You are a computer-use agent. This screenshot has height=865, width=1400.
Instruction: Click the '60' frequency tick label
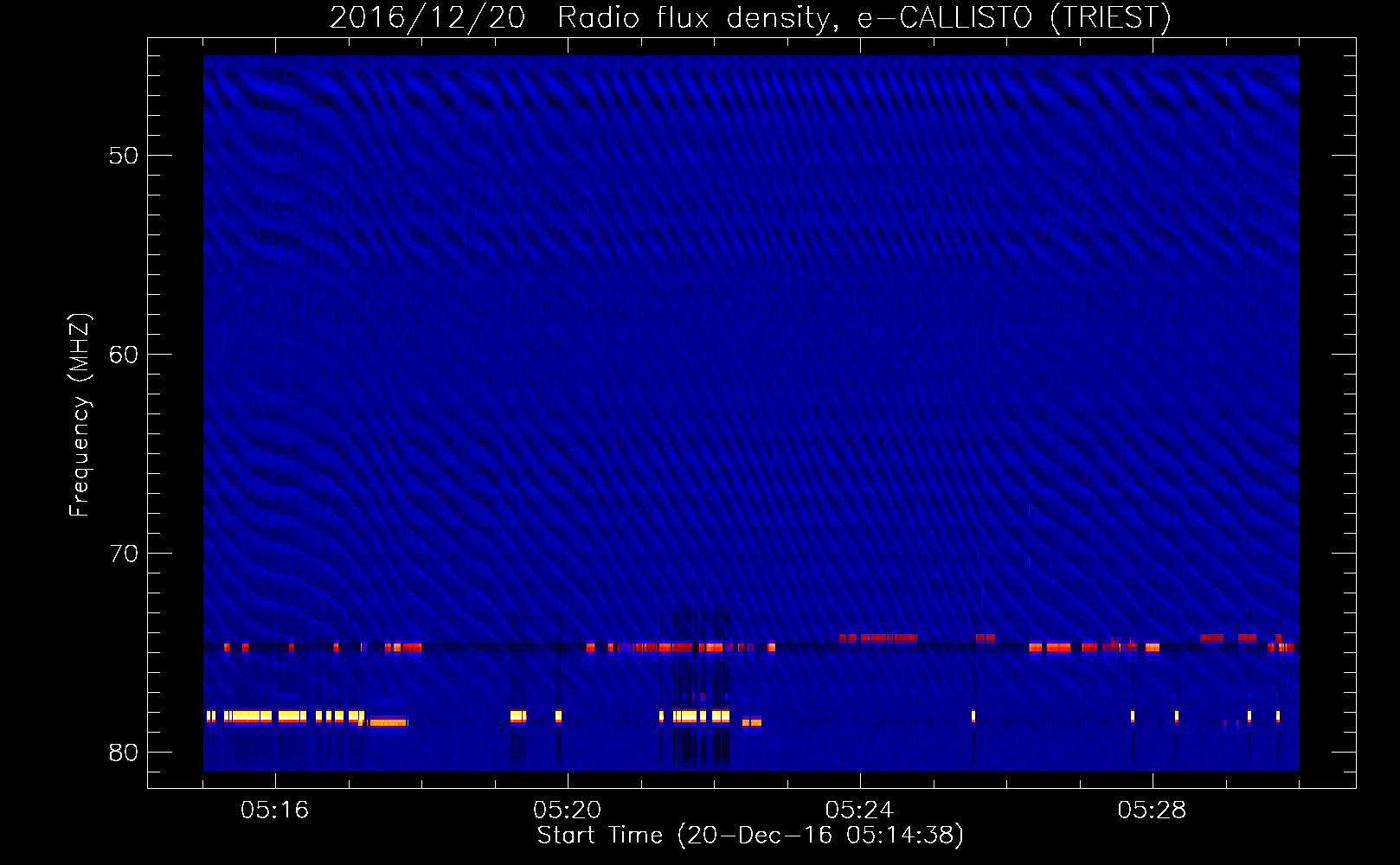(x=124, y=355)
